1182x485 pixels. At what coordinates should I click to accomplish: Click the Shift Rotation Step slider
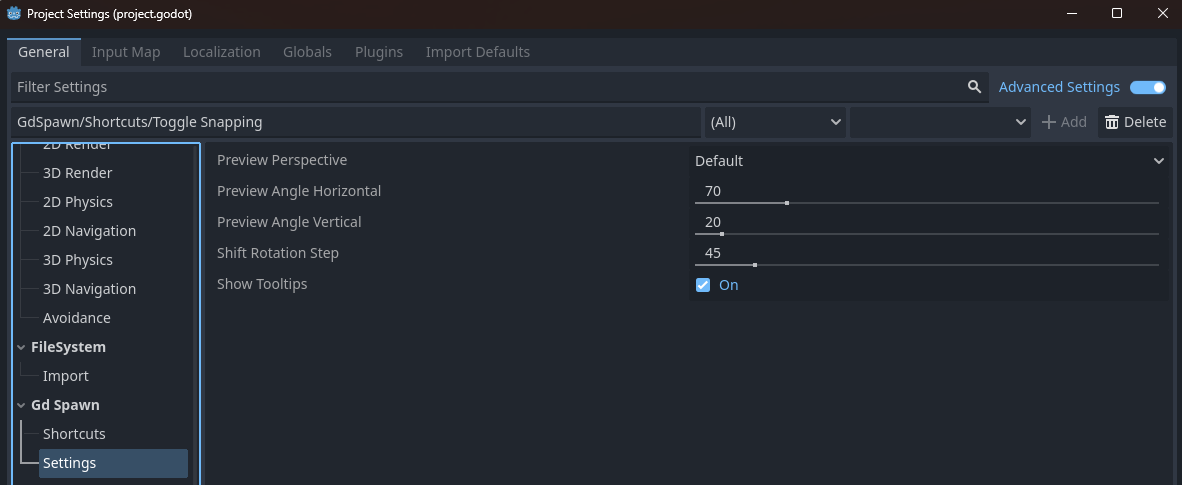coord(926,265)
